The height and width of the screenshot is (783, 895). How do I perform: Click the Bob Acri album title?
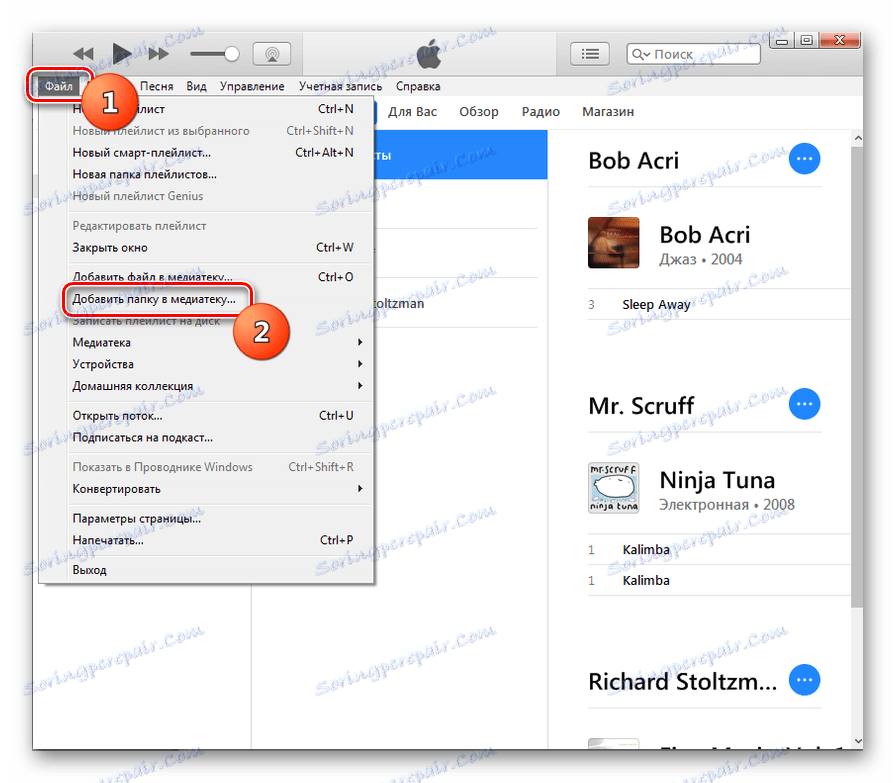(x=705, y=235)
